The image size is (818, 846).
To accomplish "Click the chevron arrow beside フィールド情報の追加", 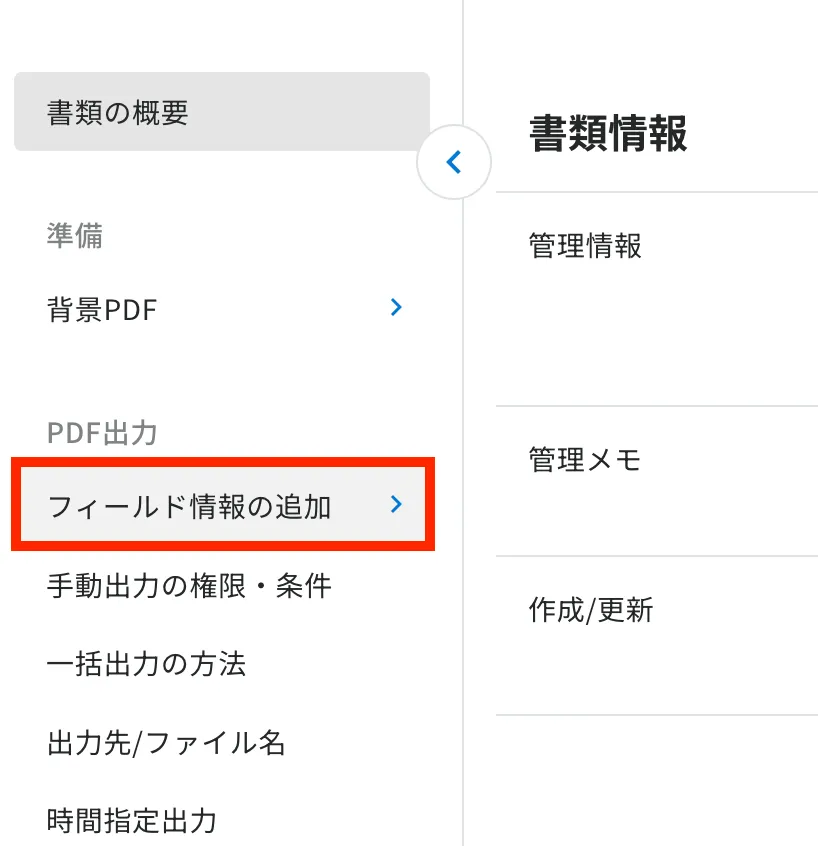I will (396, 504).
